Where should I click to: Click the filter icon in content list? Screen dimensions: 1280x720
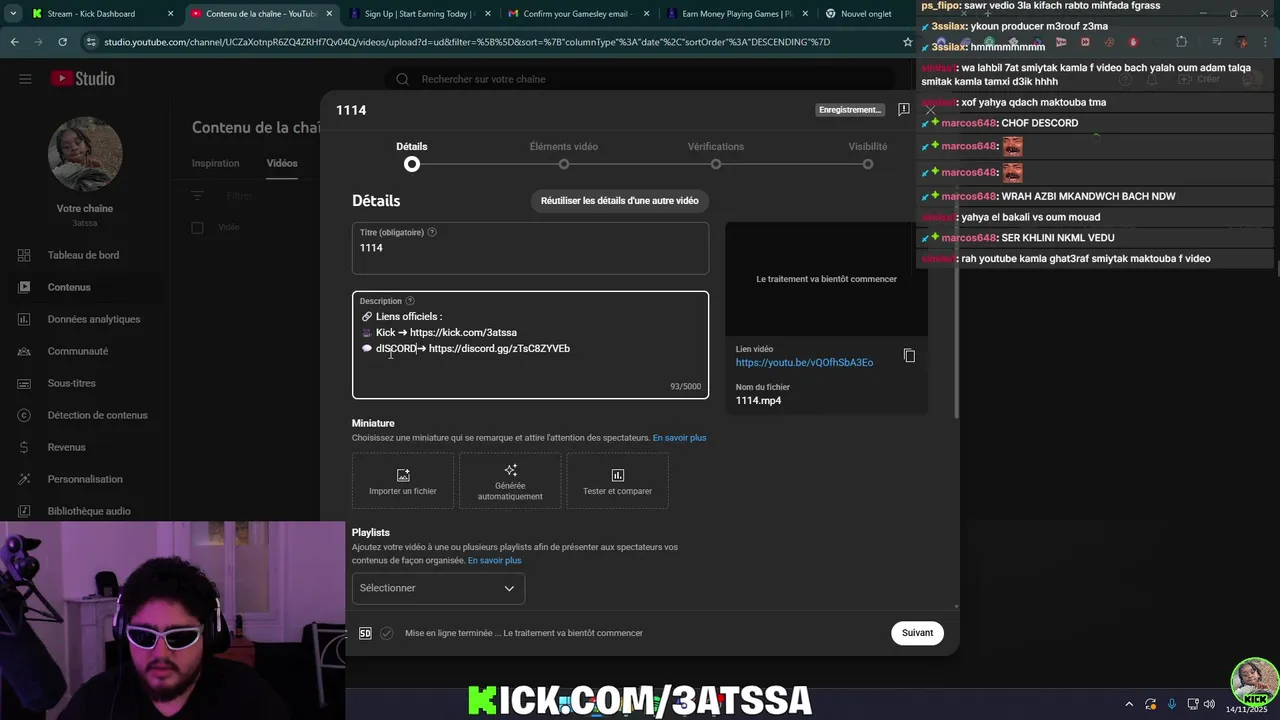[197, 197]
